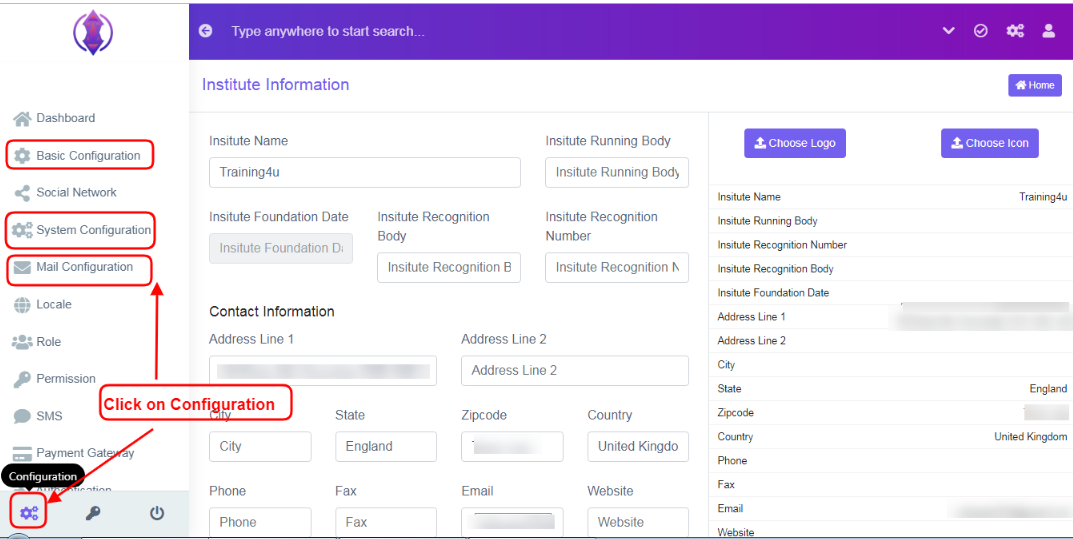
Task: Open the settings gears icon in header
Action: pos(1015,31)
